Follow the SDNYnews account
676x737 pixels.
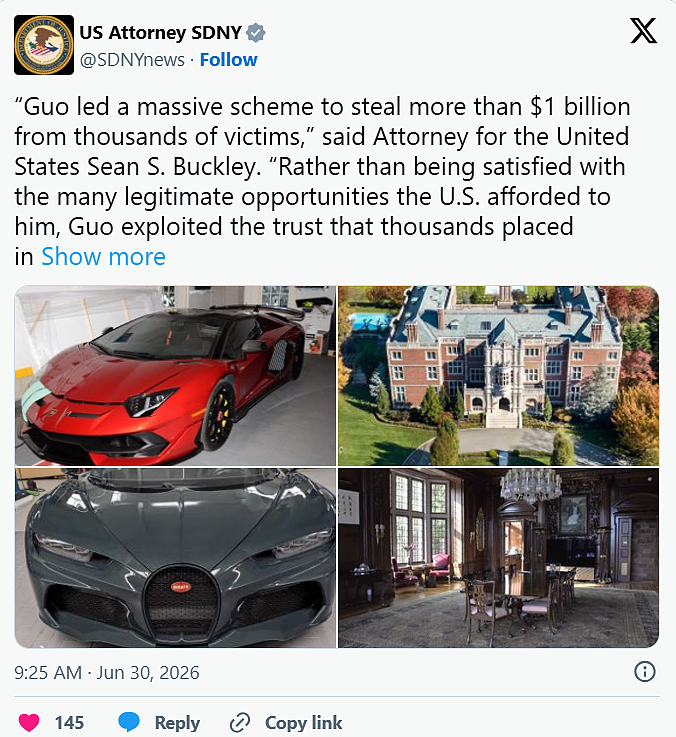[x=228, y=60]
